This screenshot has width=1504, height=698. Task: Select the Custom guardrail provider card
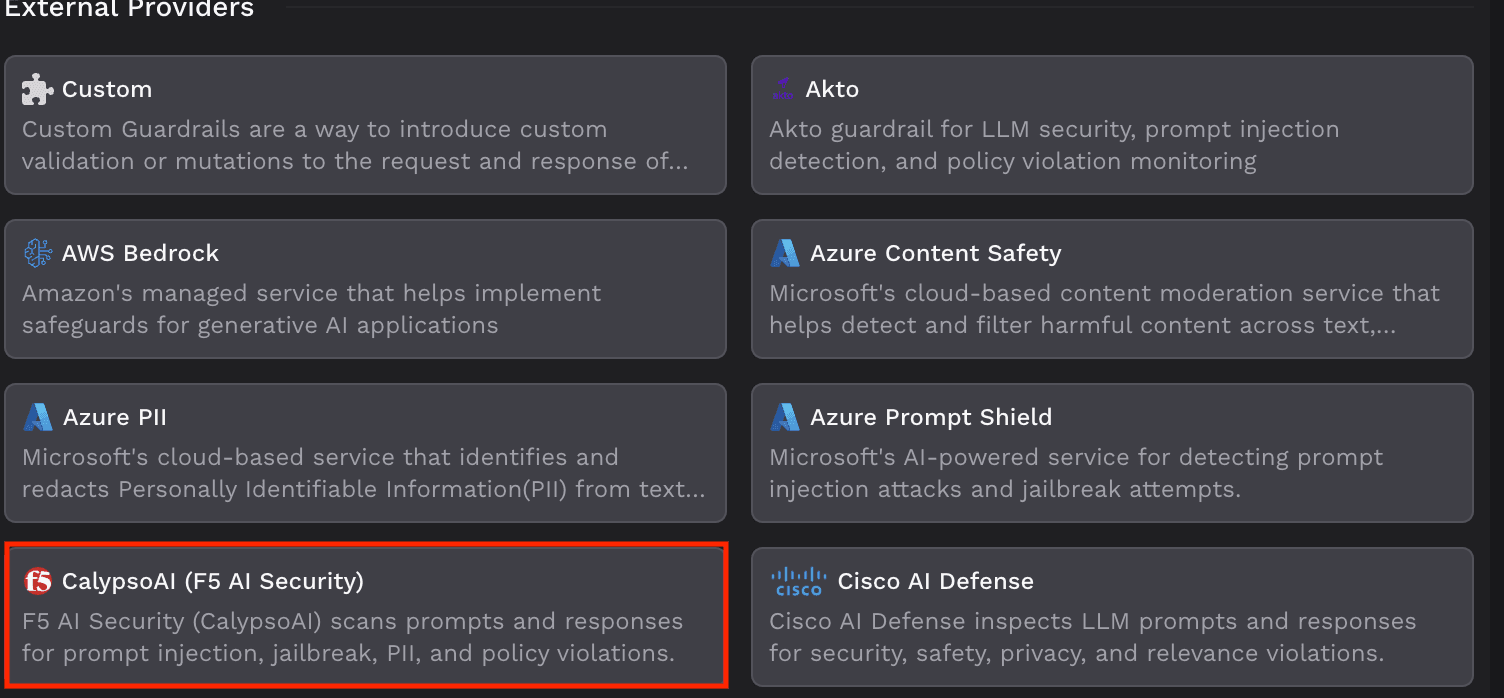pyautogui.click(x=365, y=125)
